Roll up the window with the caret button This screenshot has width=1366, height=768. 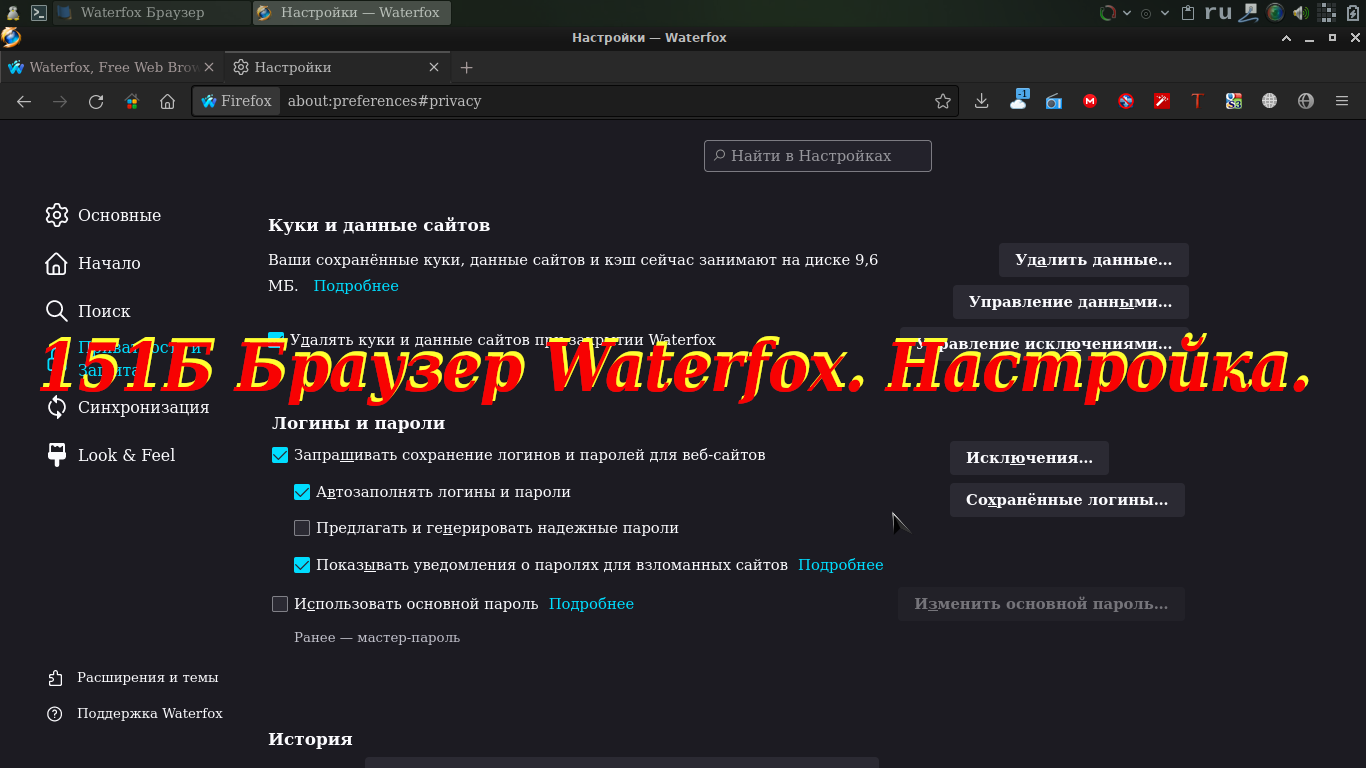[1287, 38]
